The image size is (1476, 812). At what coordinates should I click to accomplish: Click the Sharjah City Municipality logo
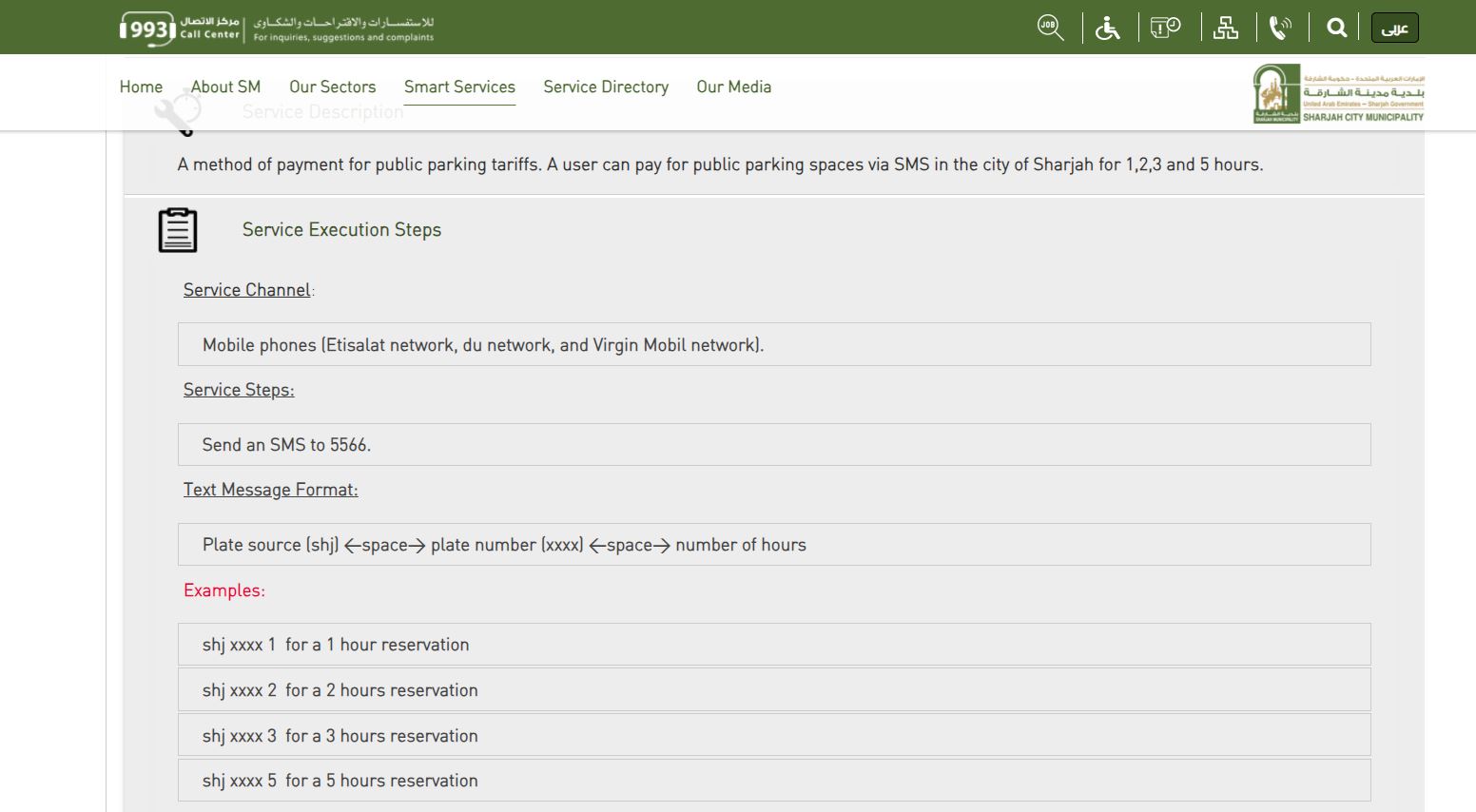coord(1338,93)
